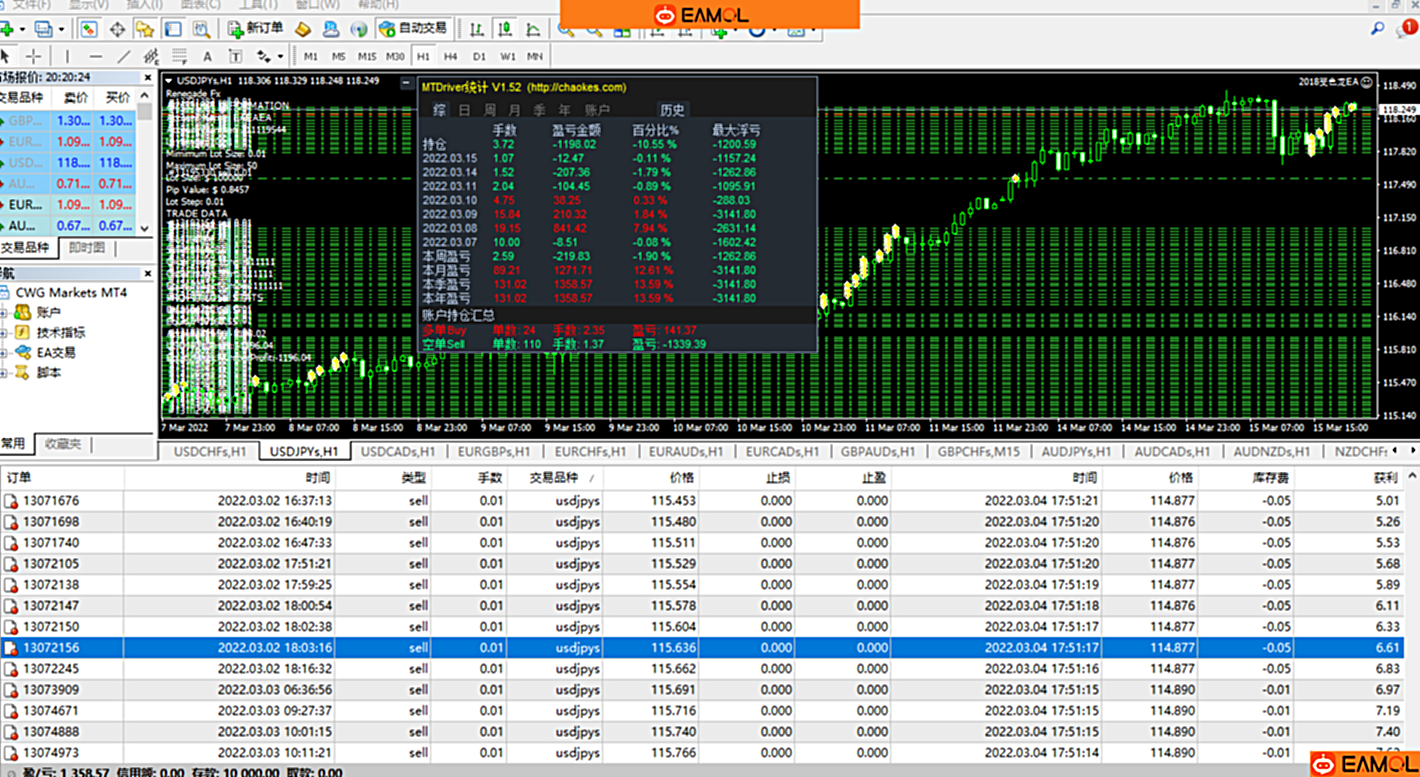Select CWG Markets MT4 in navigator
Image resolution: width=1420 pixels, height=777 pixels.
pyautogui.click(x=70, y=293)
